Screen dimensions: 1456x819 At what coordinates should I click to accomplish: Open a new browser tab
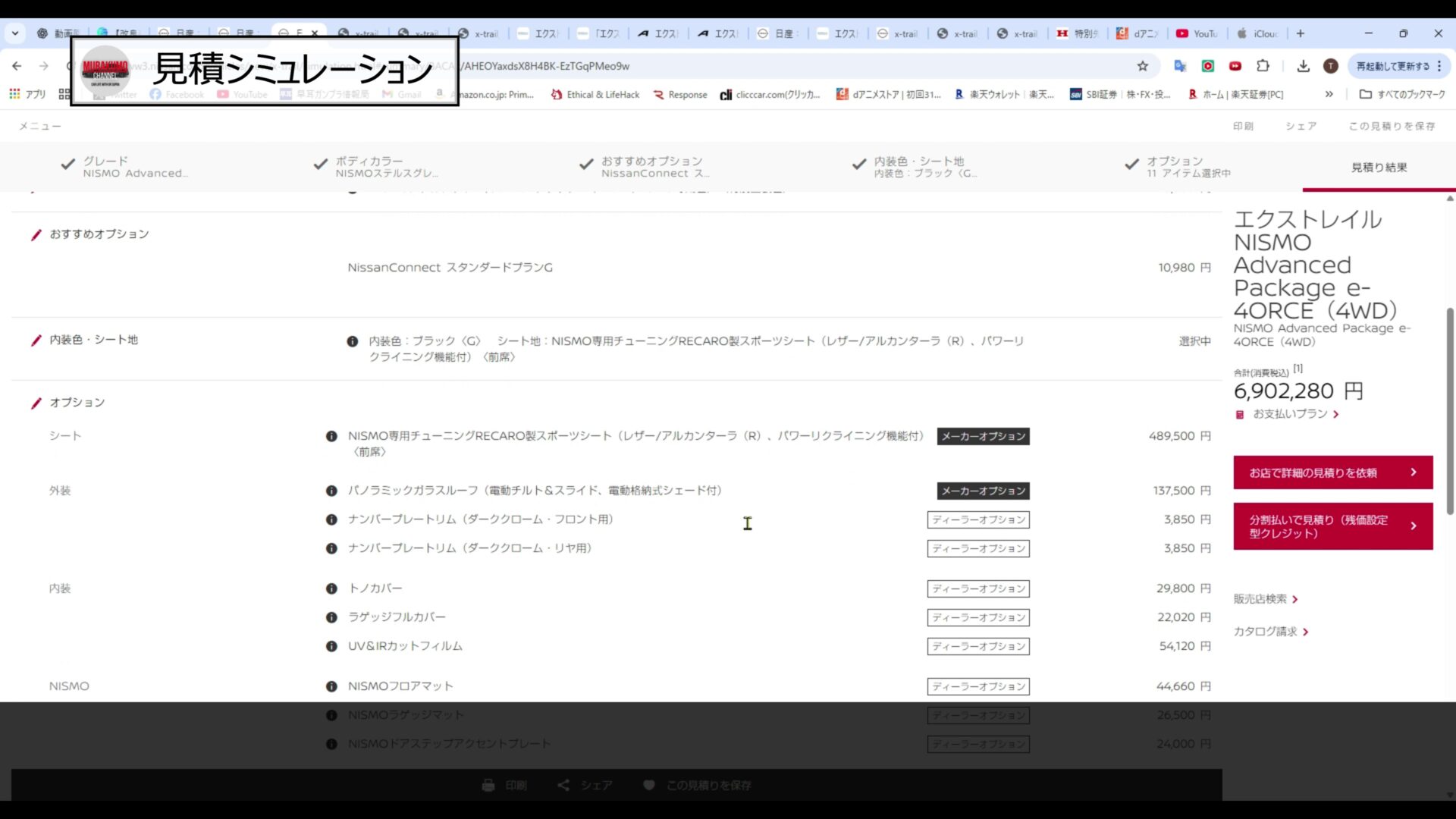pos(1301,33)
